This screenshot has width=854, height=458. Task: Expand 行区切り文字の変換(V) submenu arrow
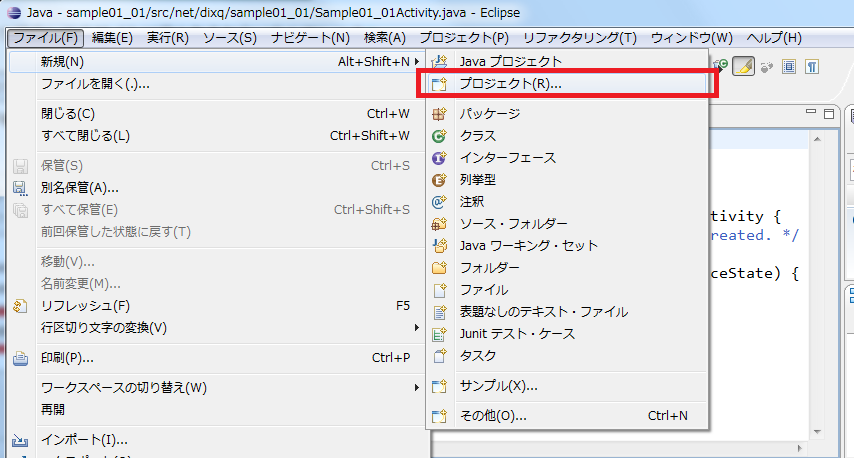[x=417, y=328]
